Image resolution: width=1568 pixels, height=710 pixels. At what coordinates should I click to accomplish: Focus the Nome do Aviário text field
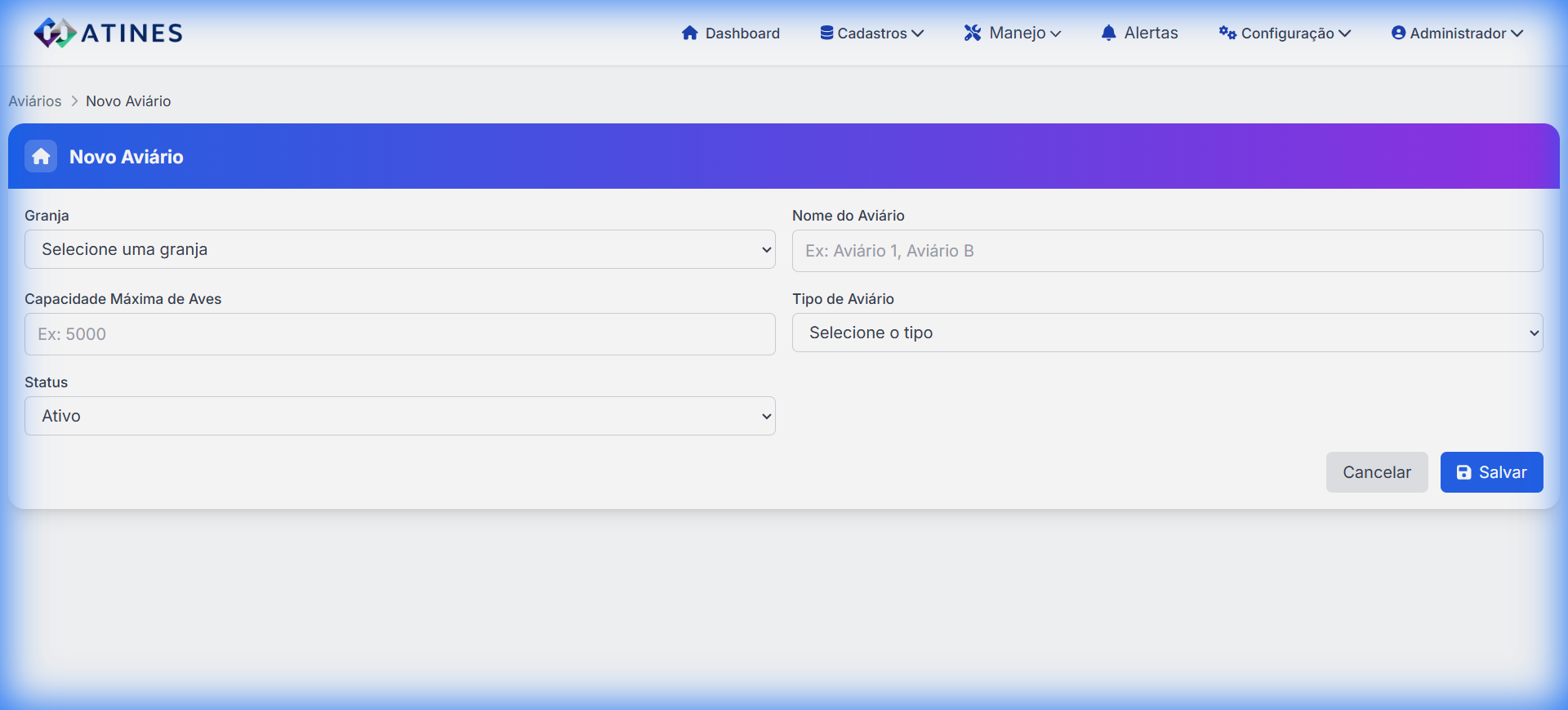(1167, 251)
